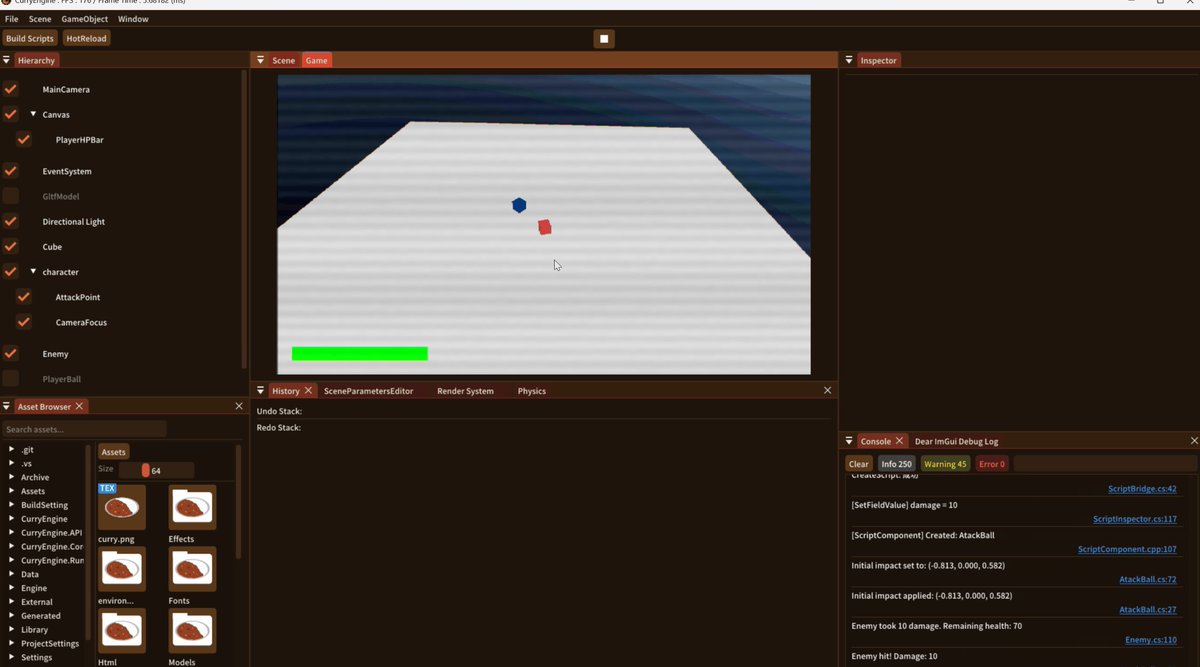1200x667 pixels.
Task: Collapse the Canvas node in Hierarchy
Action: tap(33, 114)
